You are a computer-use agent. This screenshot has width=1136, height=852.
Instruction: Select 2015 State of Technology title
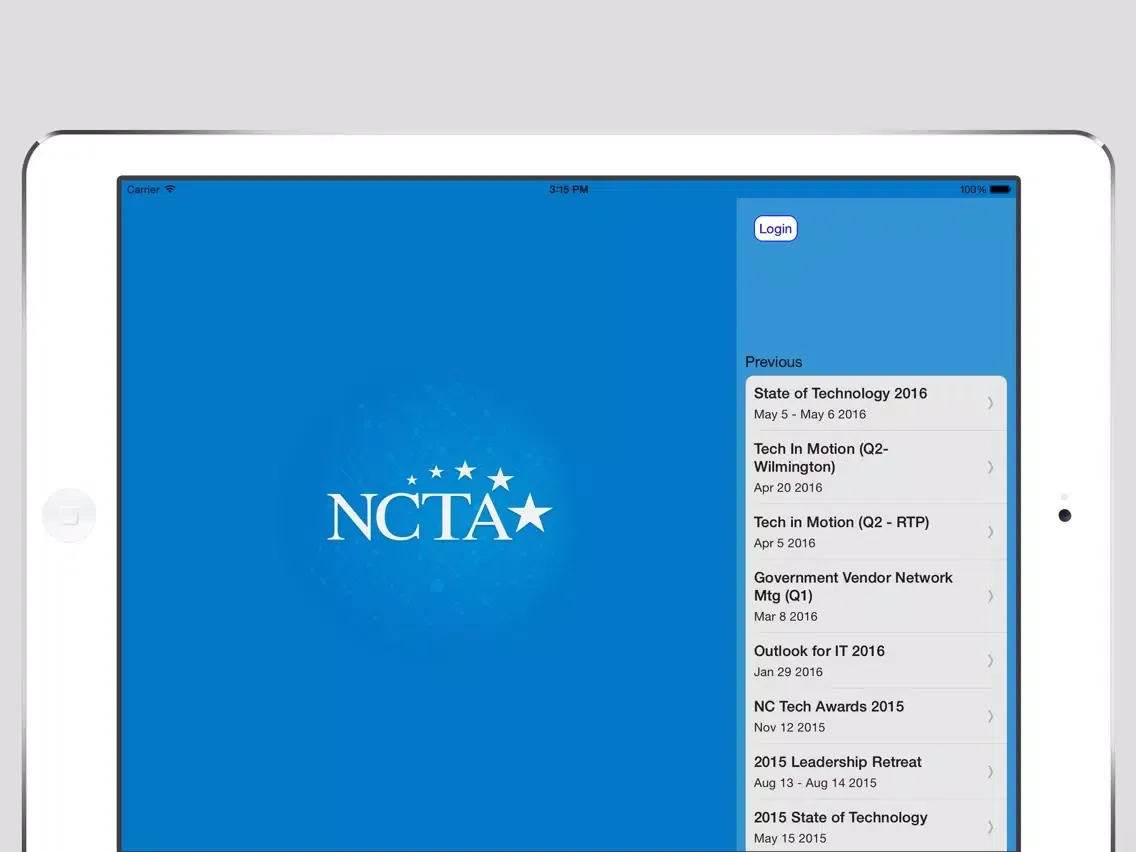840,817
